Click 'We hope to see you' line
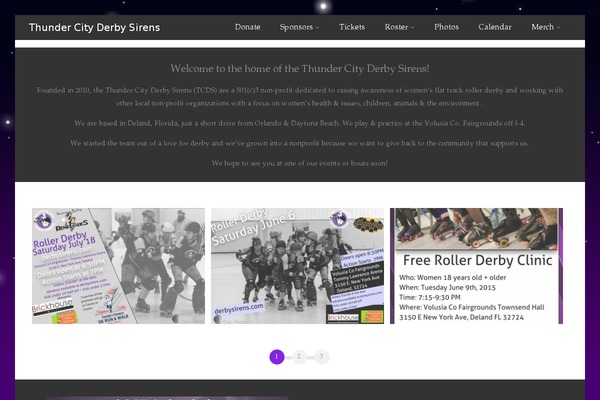 click(300, 163)
